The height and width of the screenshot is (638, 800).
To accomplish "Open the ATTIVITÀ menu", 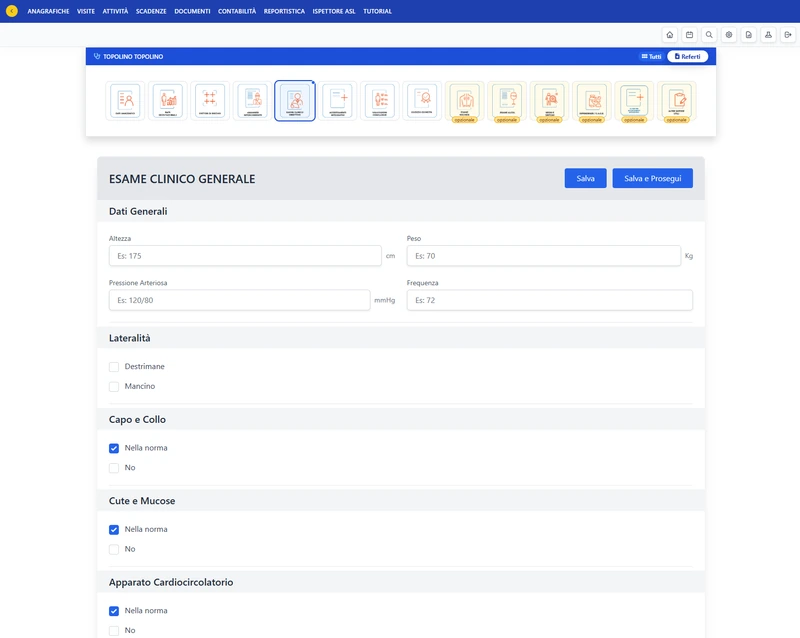I will click(115, 11).
